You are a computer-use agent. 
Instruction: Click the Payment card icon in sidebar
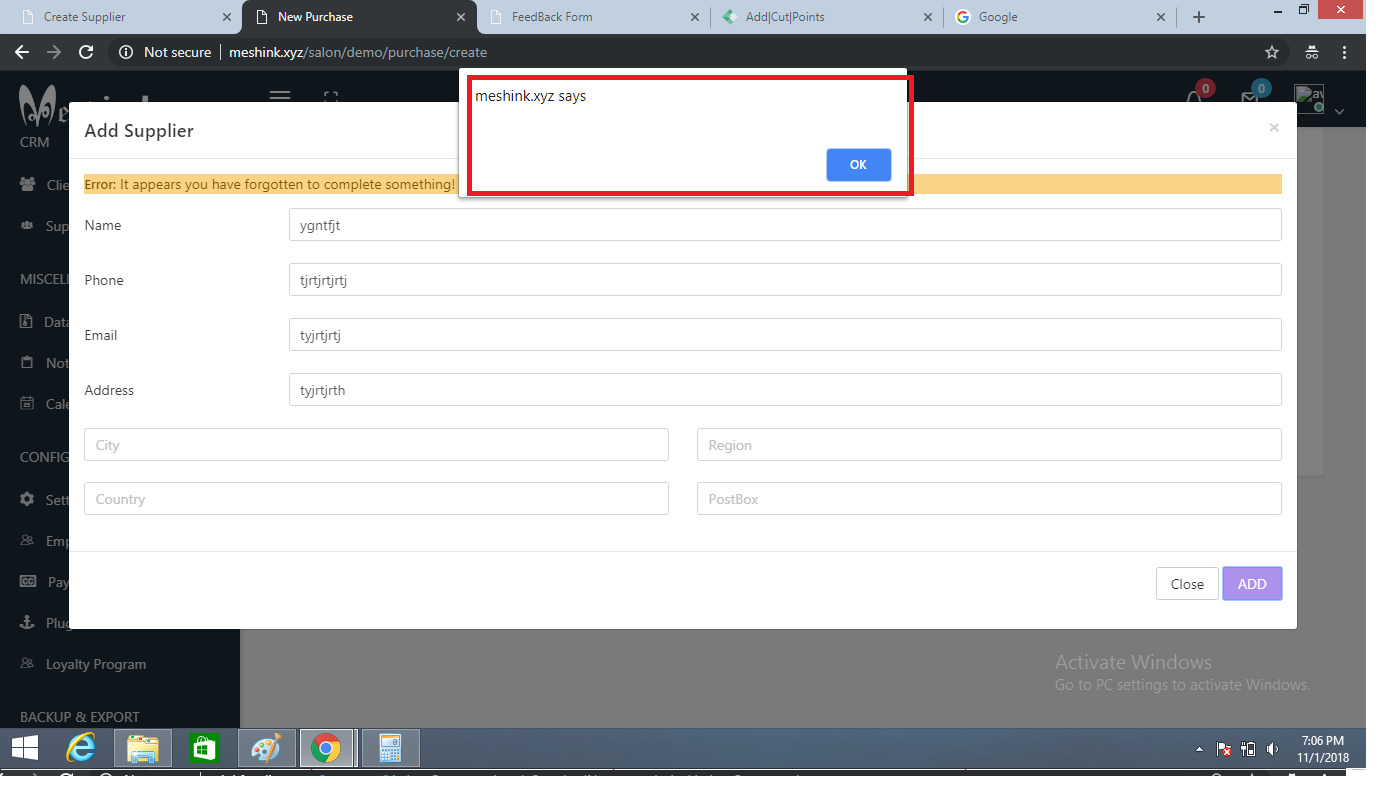click(x=27, y=582)
